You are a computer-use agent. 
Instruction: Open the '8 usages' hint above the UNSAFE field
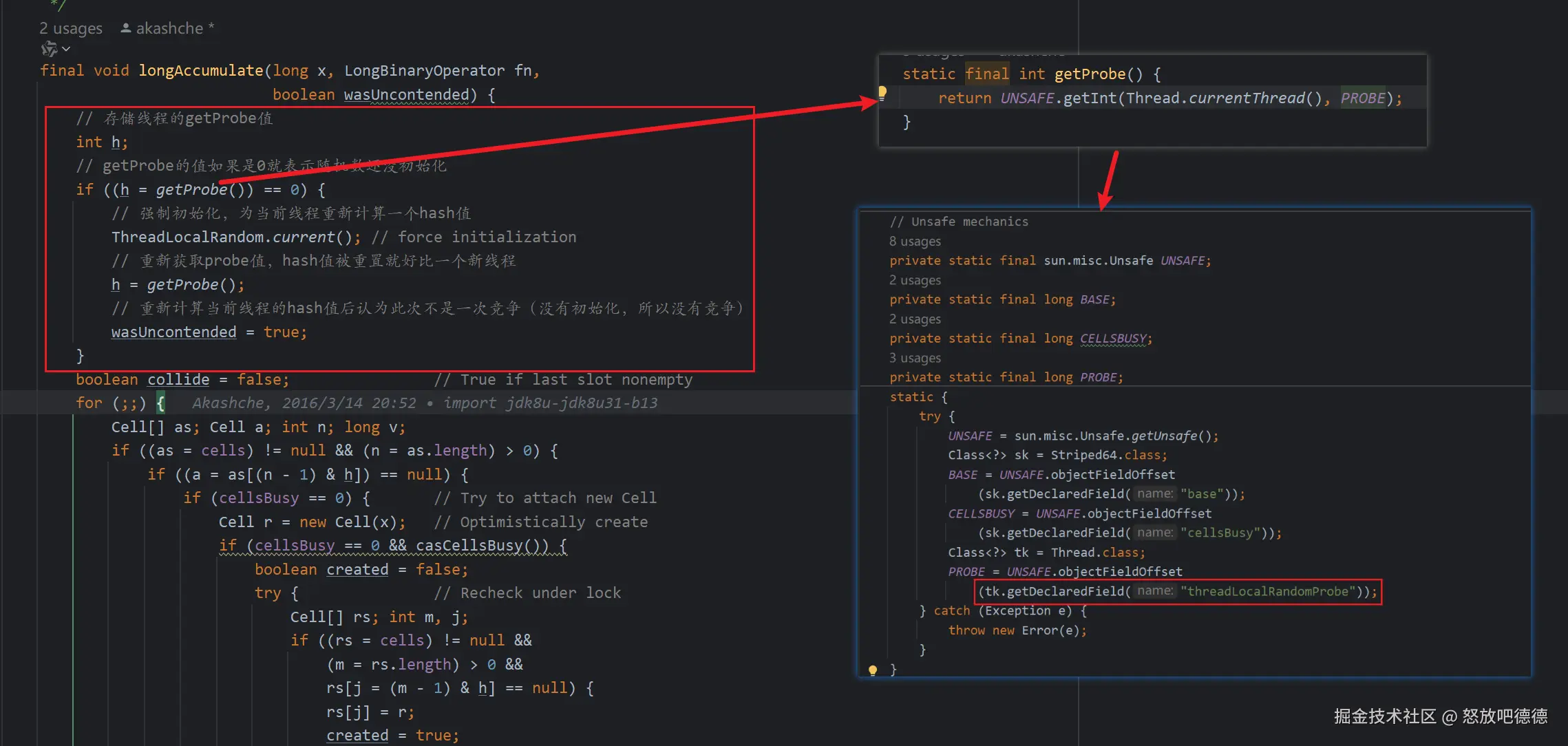click(914, 242)
